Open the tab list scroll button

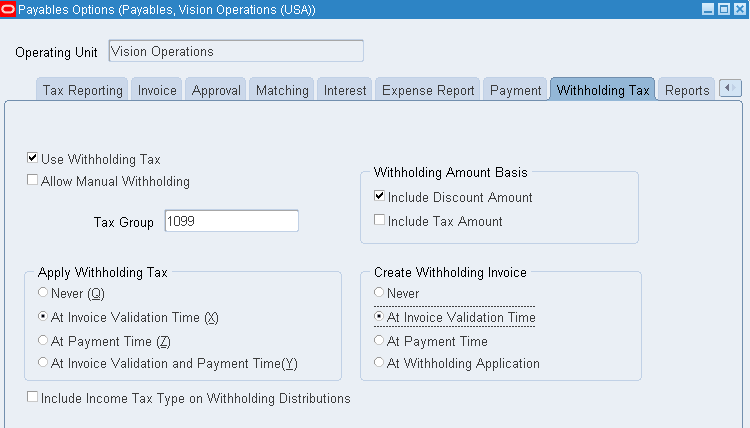pyautogui.click(x=730, y=89)
